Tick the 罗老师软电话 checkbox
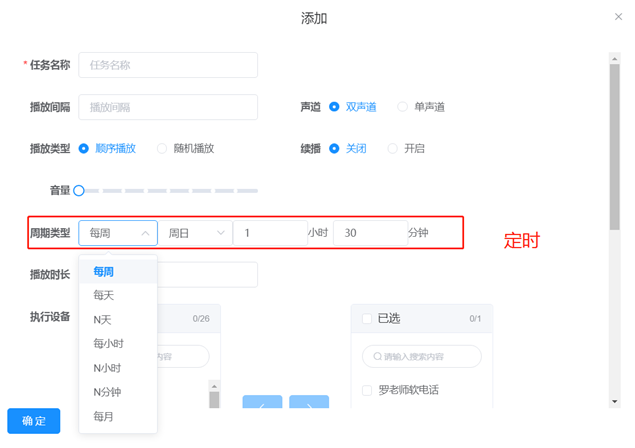Screen dimensions: 635x448 [x=368, y=390]
